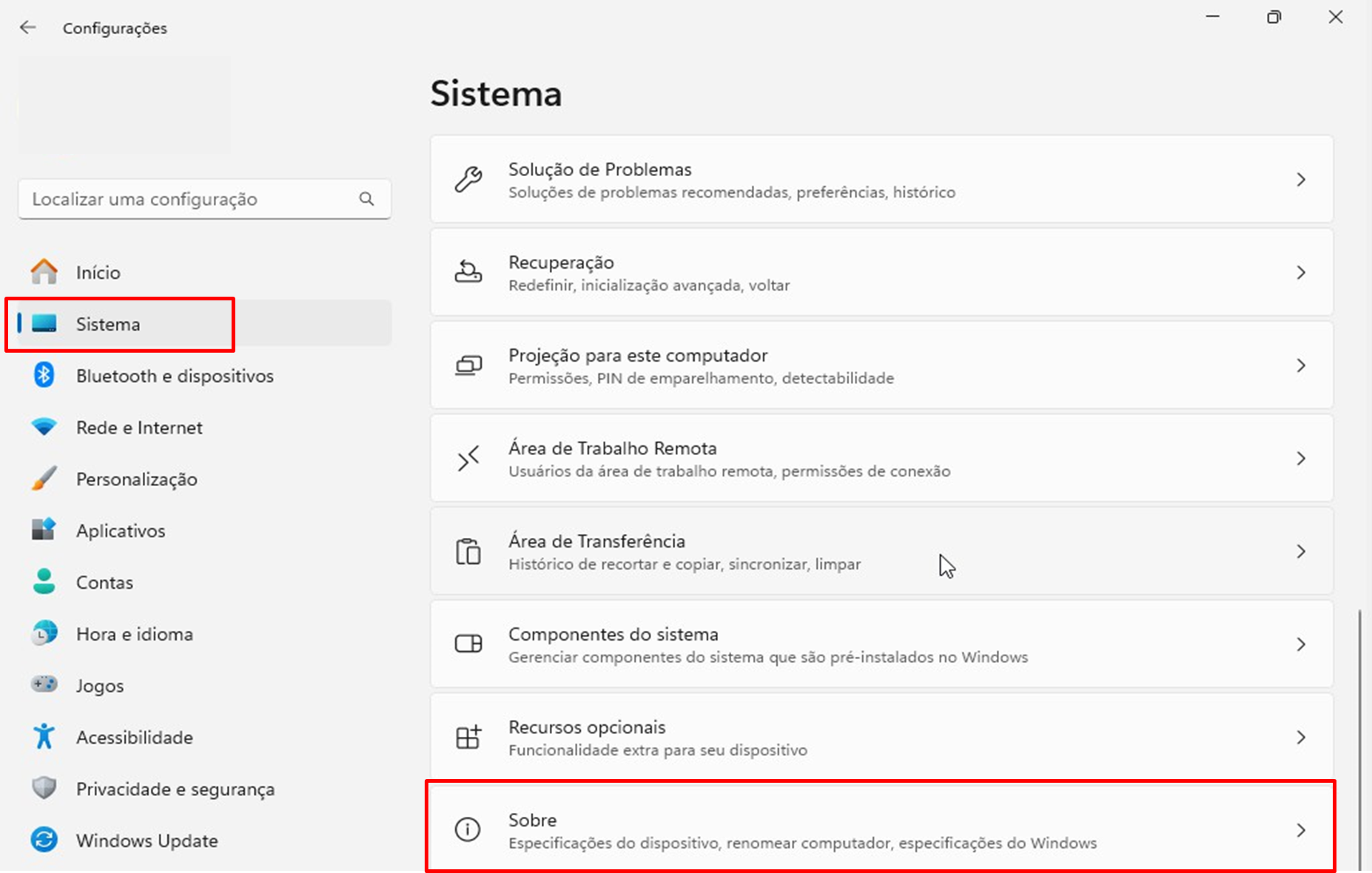This screenshot has width=1372, height=873.
Task: Click the Acessibilidade figure icon
Action: 44,737
